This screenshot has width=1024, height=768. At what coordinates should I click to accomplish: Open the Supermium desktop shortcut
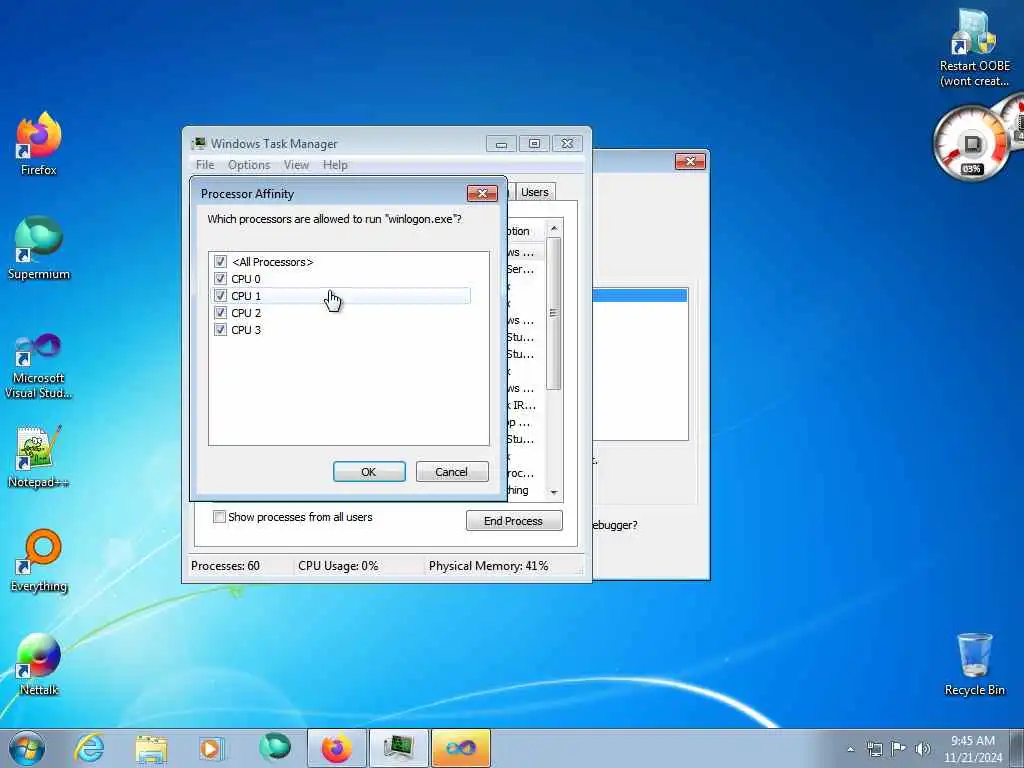(x=39, y=248)
